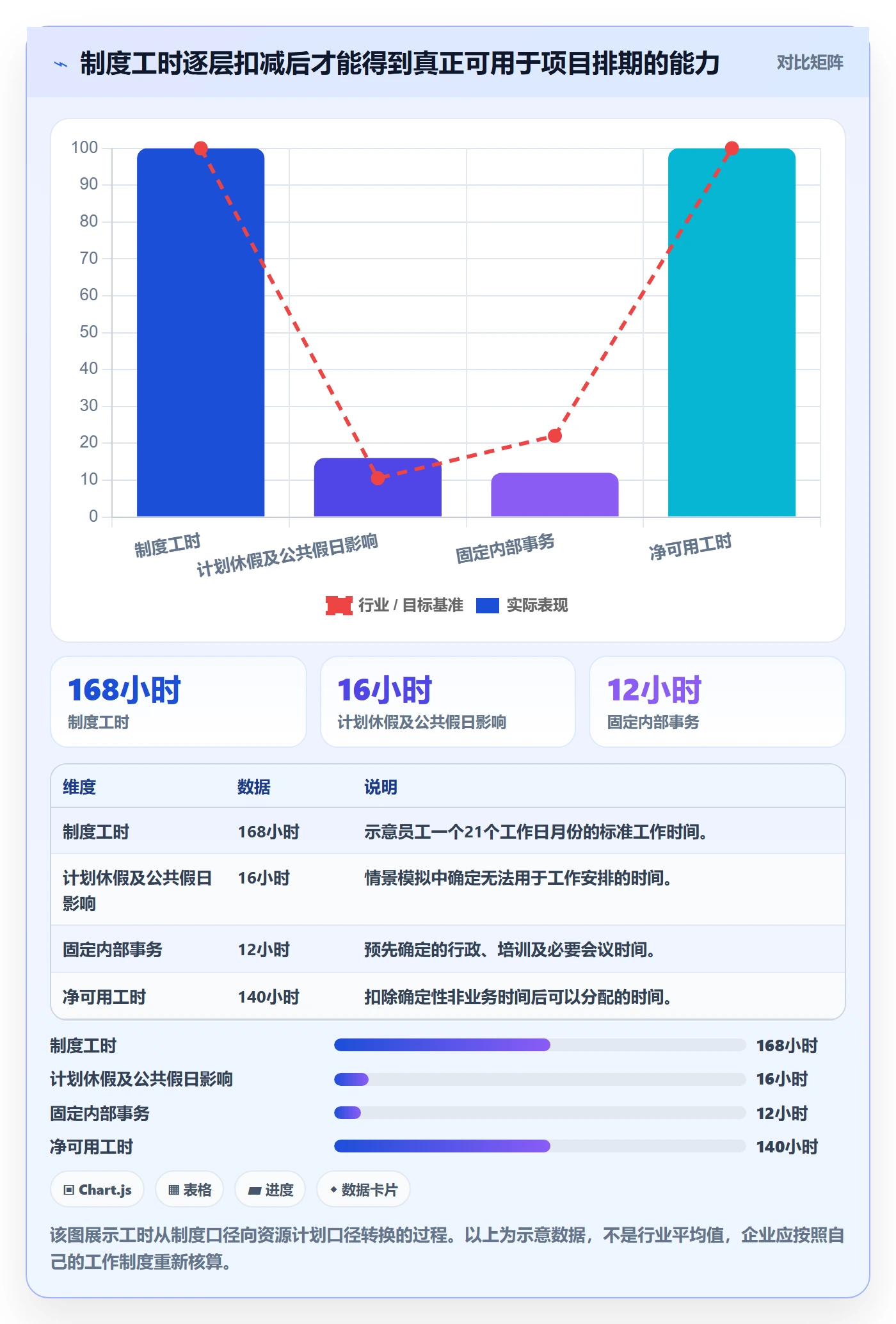Click the 制度工时 progress bar

pos(540,1045)
